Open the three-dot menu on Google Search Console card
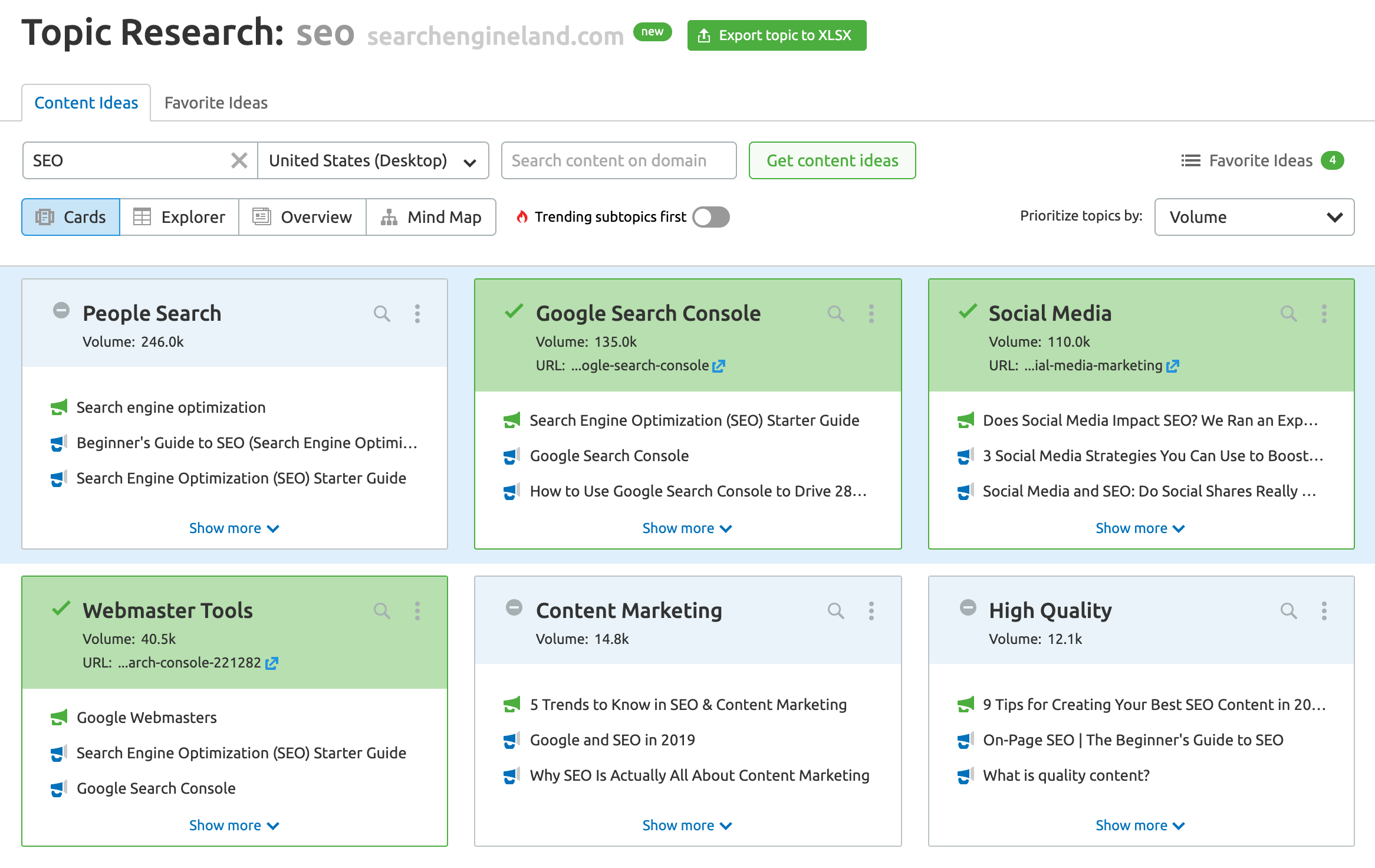The width and height of the screenshot is (1375, 868). [871, 314]
